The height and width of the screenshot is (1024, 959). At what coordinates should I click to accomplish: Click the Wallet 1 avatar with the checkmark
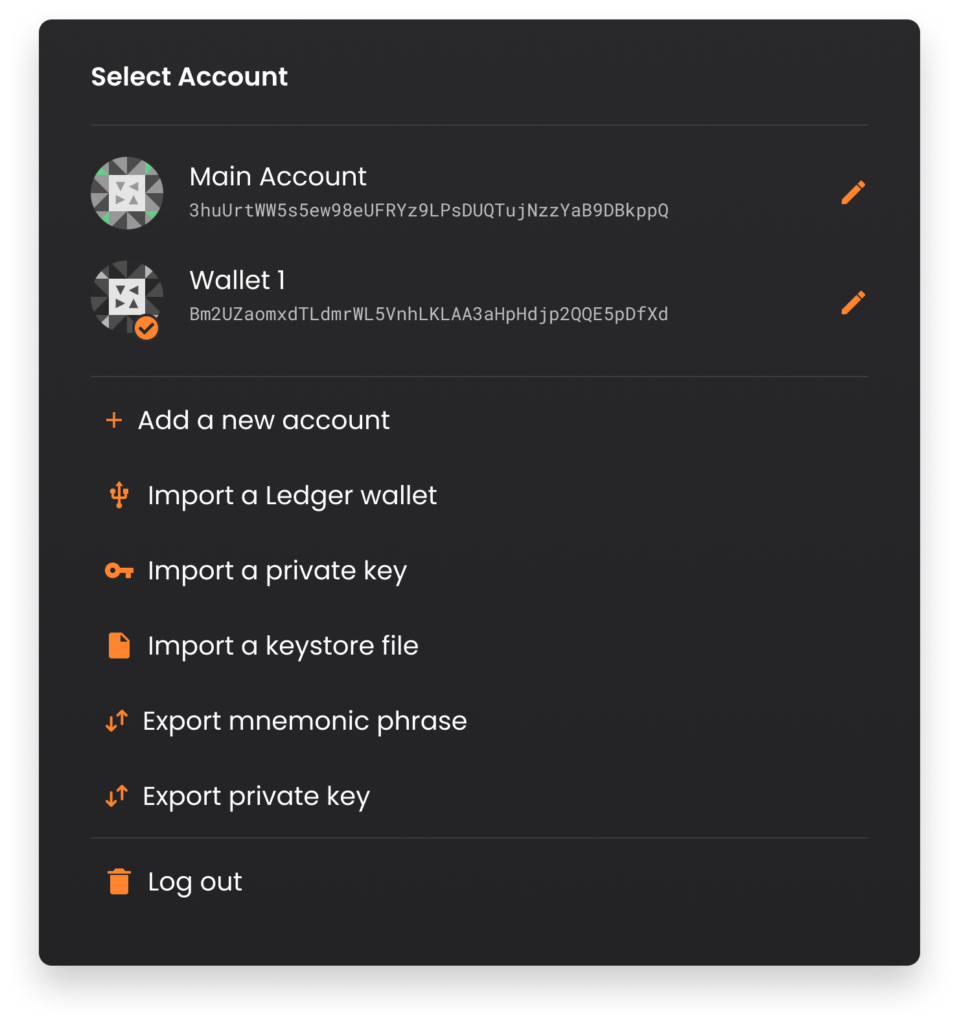click(x=127, y=298)
